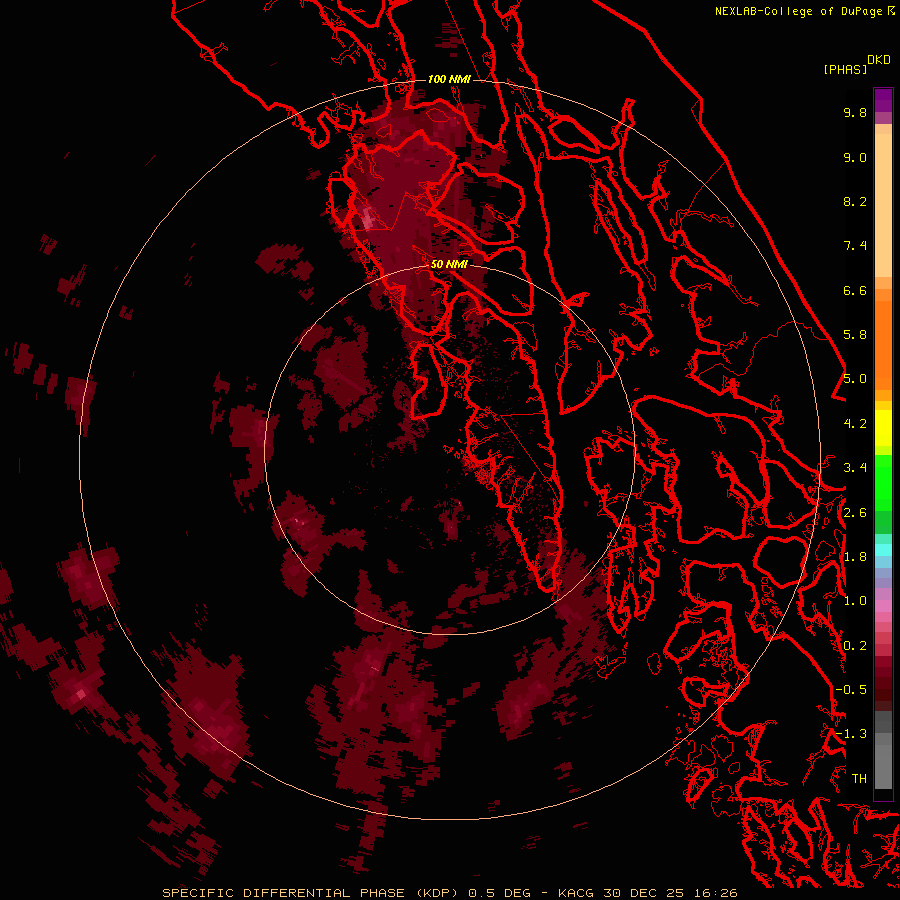900x900 pixels.
Task: Click the 2.6 value on the color scale
Action: (x=855, y=513)
